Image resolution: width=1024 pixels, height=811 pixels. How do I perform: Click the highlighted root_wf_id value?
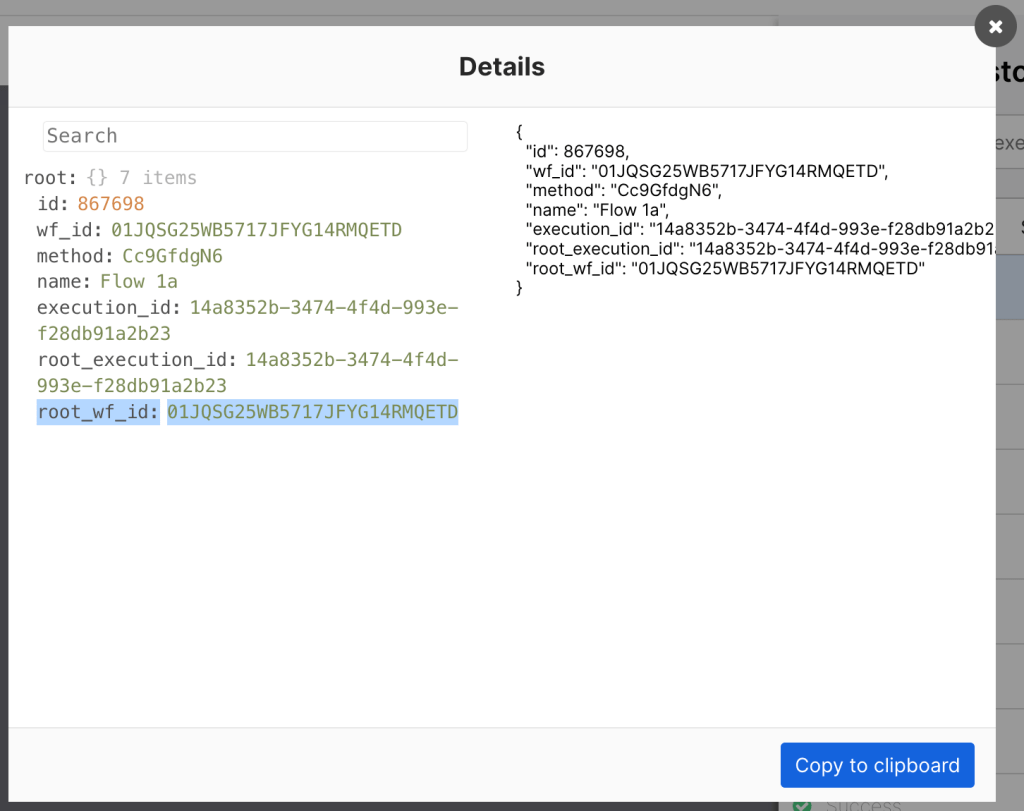click(312, 412)
